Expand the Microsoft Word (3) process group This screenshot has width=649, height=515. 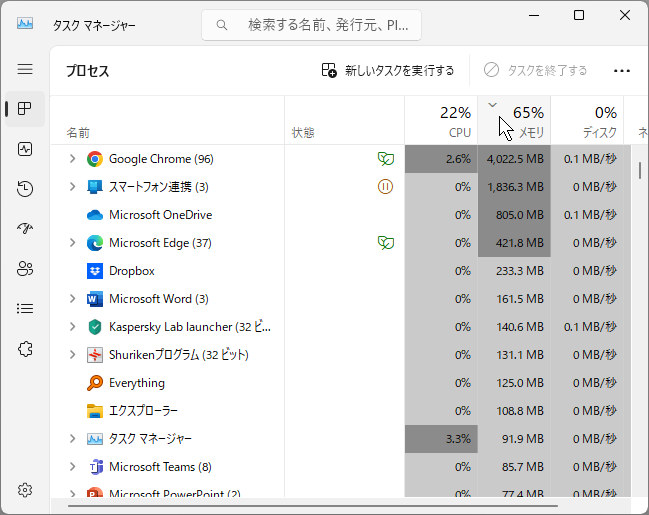coord(72,298)
